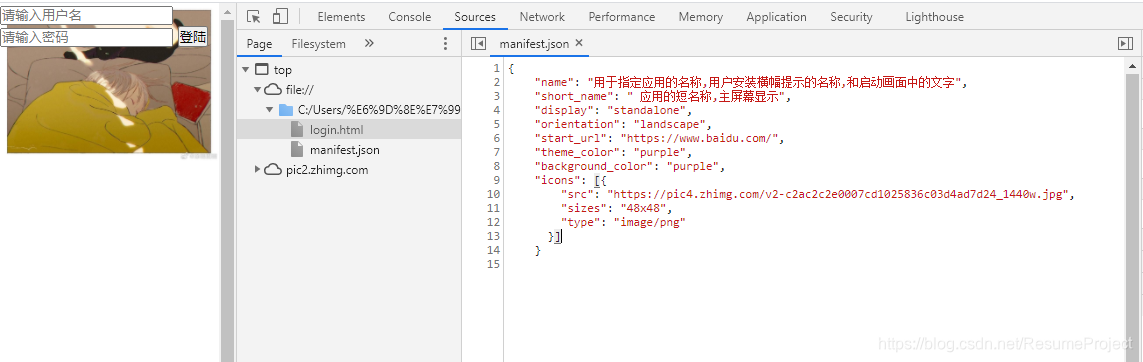Image resolution: width=1143 pixels, height=362 pixels.
Task: Click the "image/png" type value
Action: click(x=649, y=221)
